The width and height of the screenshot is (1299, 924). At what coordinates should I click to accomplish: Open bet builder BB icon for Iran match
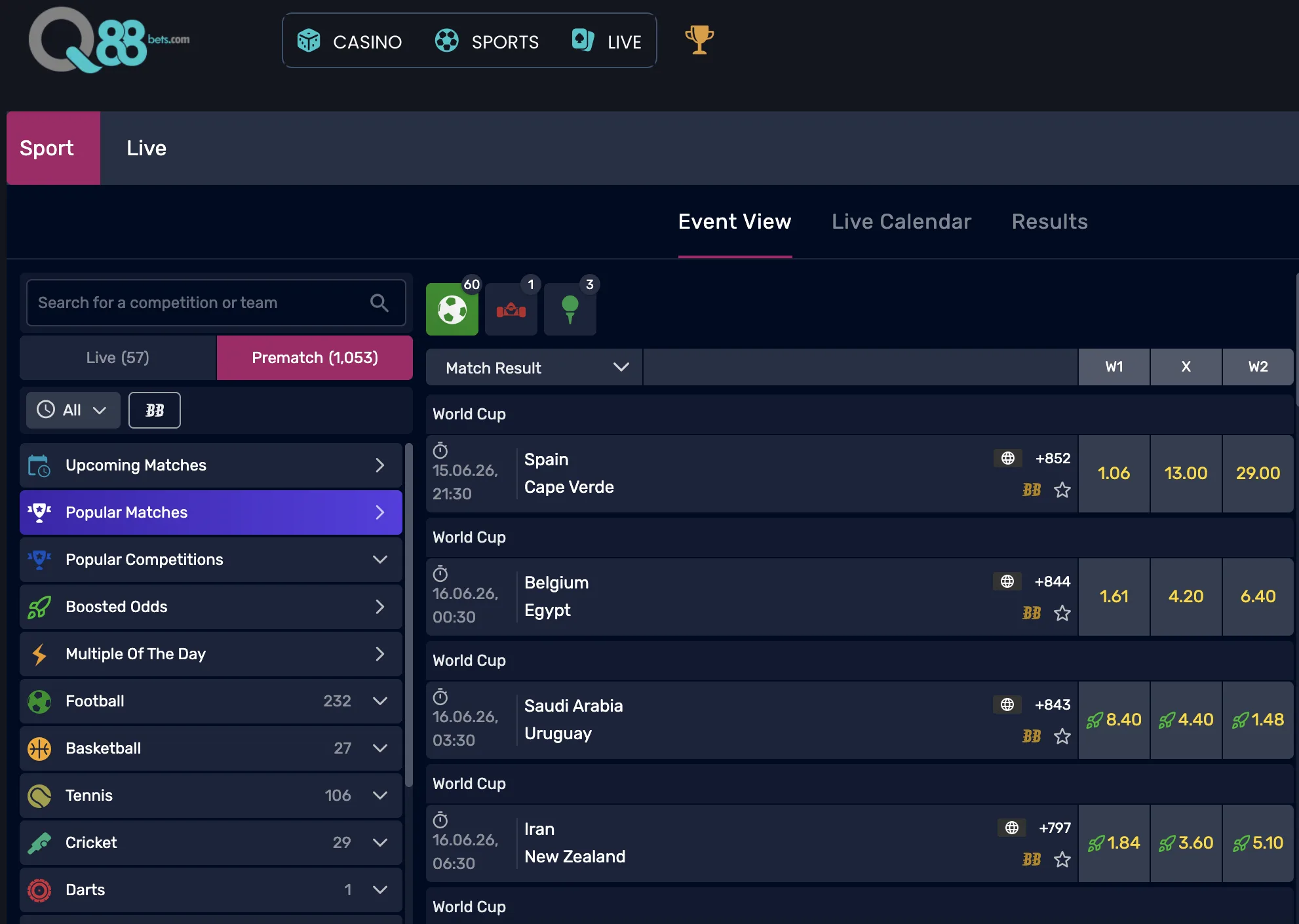(1032, 859)
